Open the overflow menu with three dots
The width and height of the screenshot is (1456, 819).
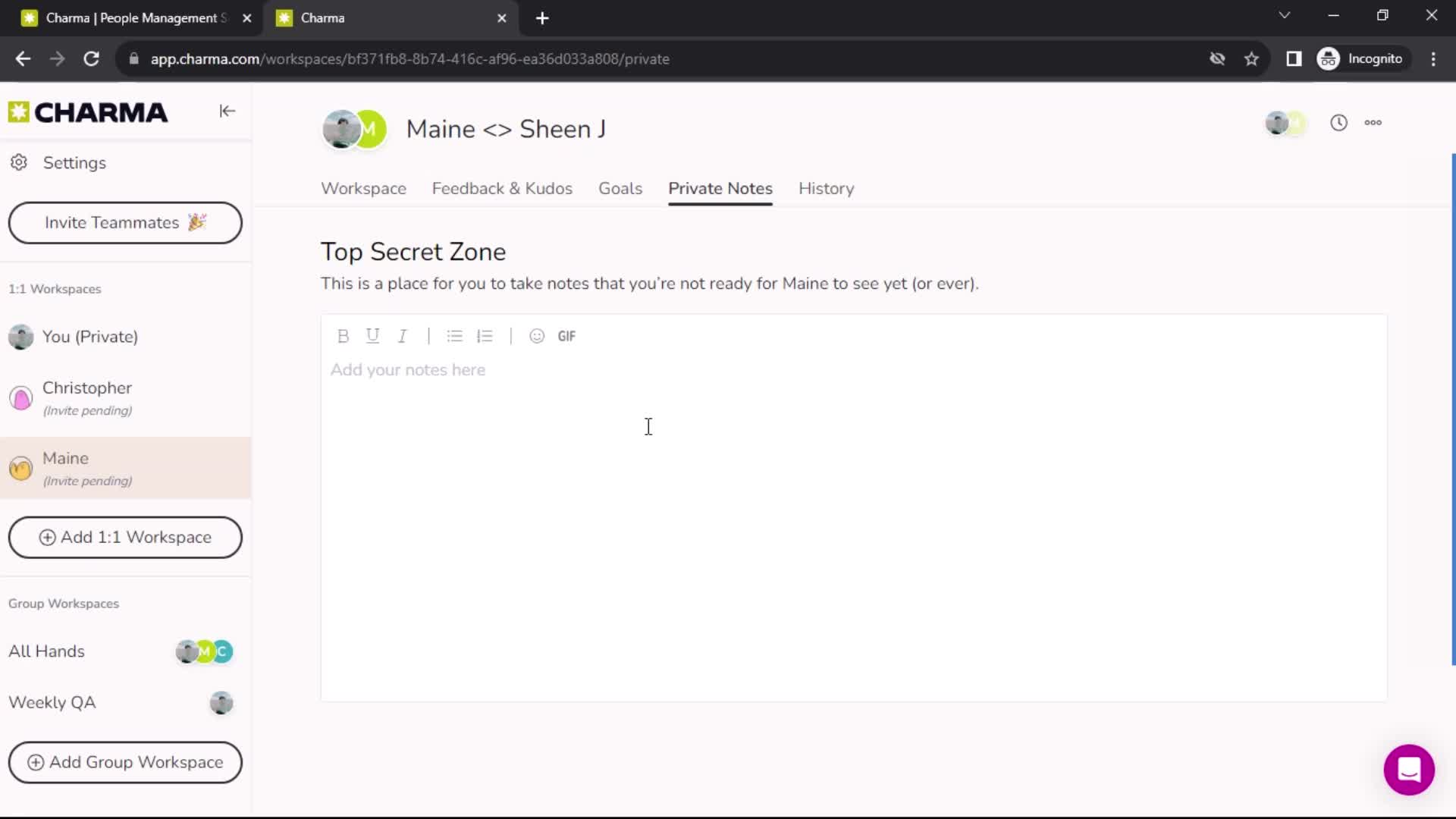coord(1373,122)
